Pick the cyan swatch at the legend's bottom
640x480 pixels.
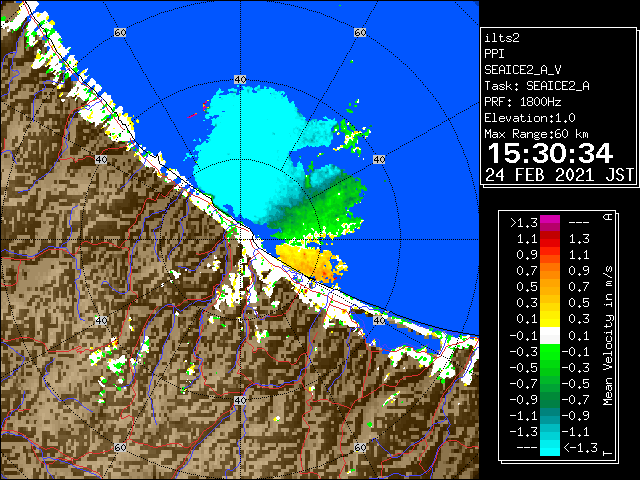point(549,448)
